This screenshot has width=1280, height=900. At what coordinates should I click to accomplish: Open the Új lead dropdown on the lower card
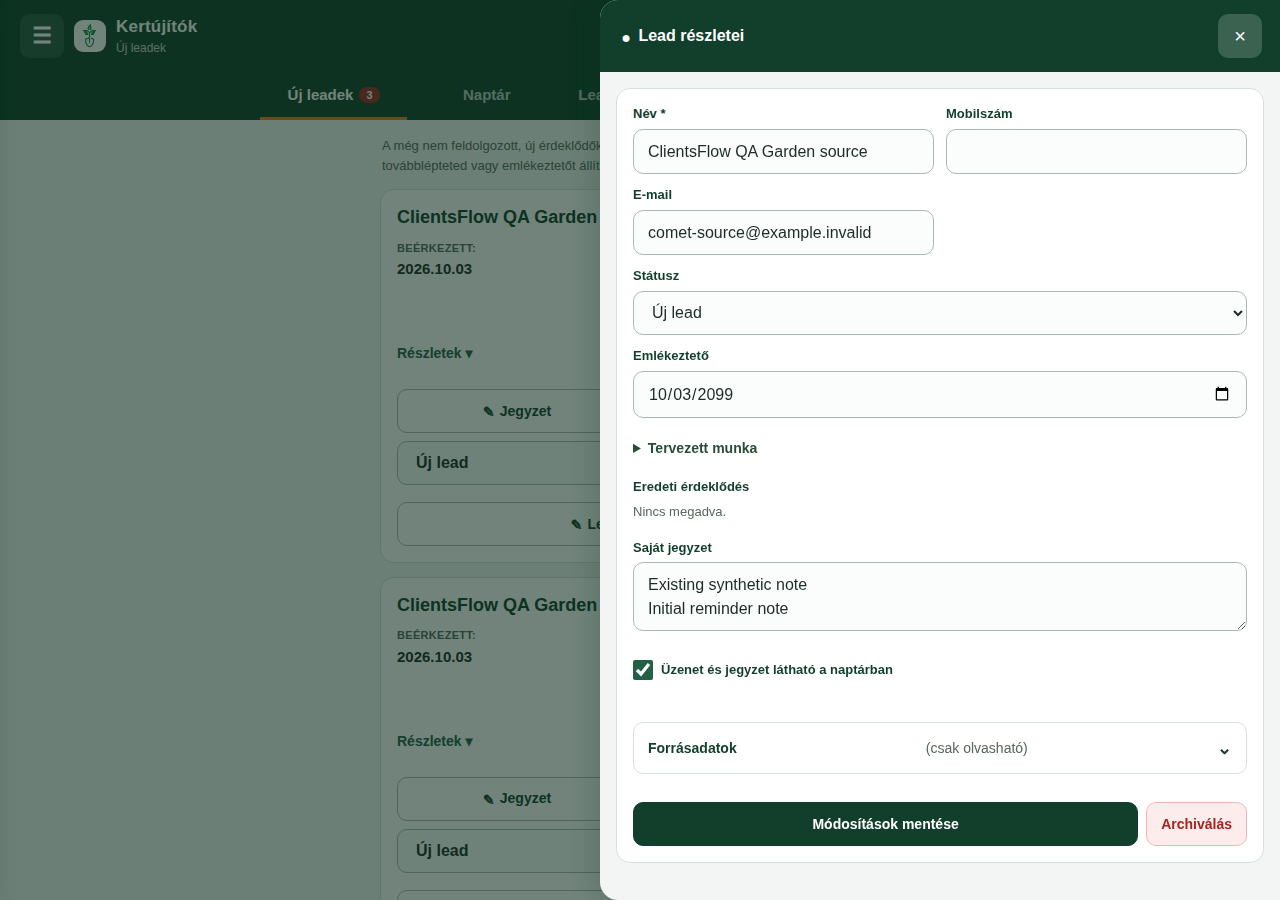pyautogui.click(x=499, y=851)
